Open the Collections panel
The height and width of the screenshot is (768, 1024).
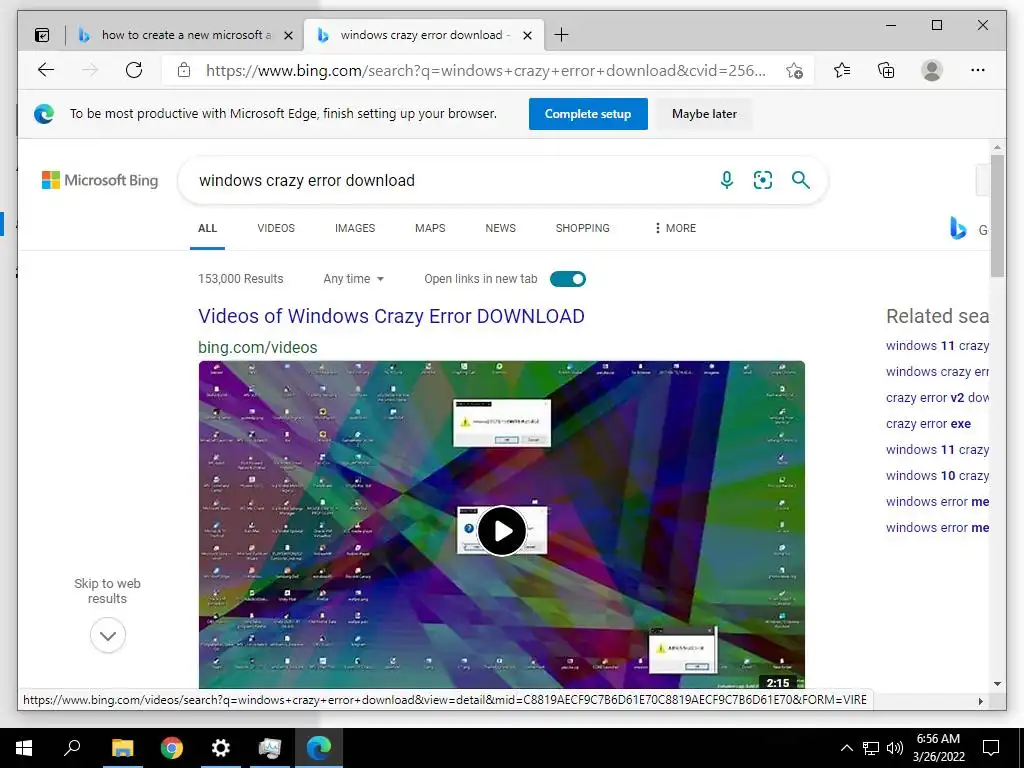886,70
